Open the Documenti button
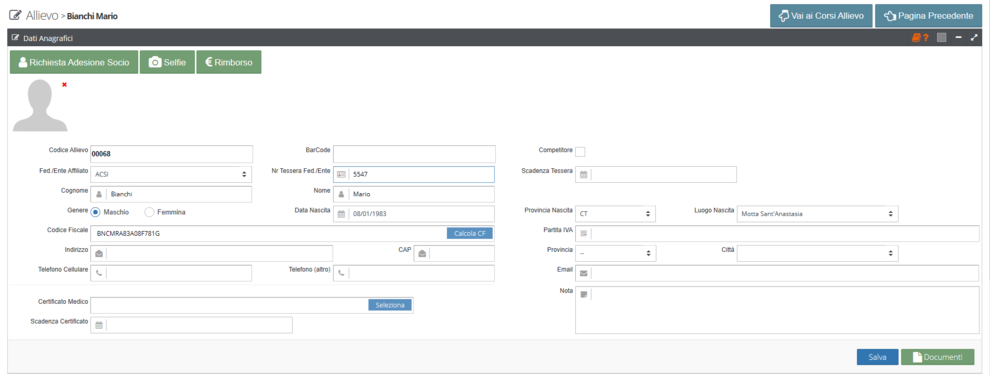The image size is (990, 377). pyautogui.click(x=938, y=357)
